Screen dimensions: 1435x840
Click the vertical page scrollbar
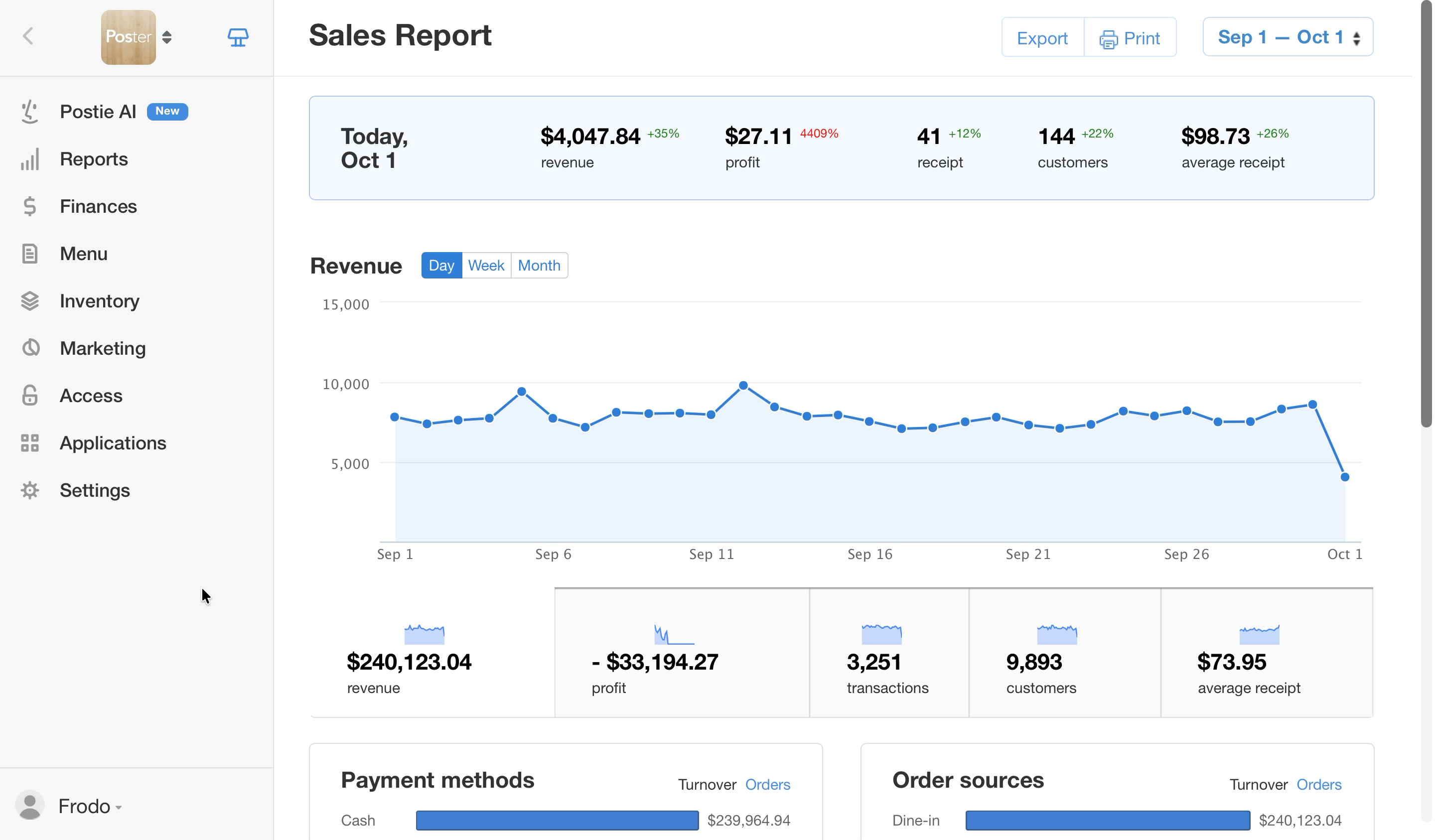(1426, 214)
